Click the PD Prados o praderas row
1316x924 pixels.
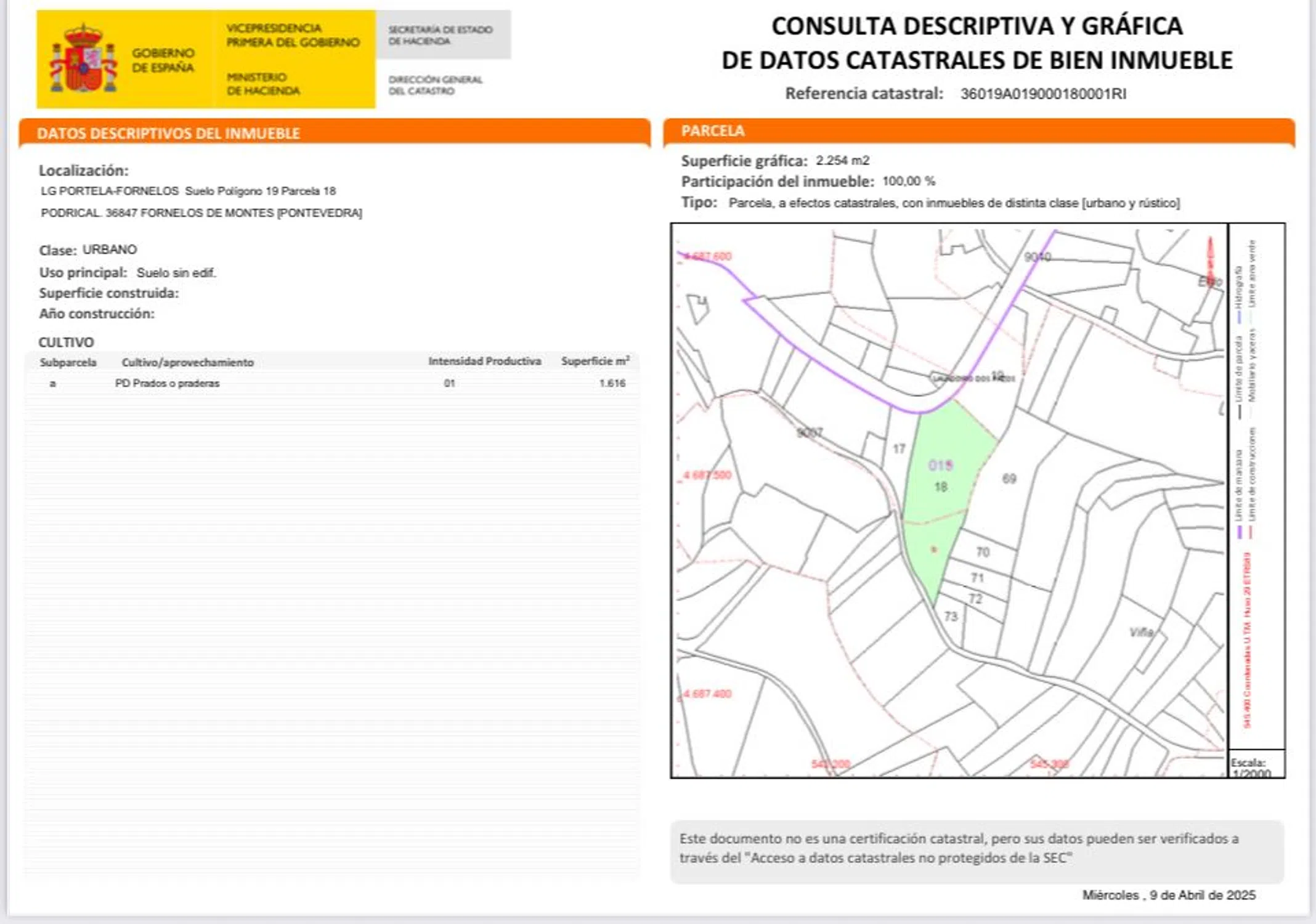(167, 383)
